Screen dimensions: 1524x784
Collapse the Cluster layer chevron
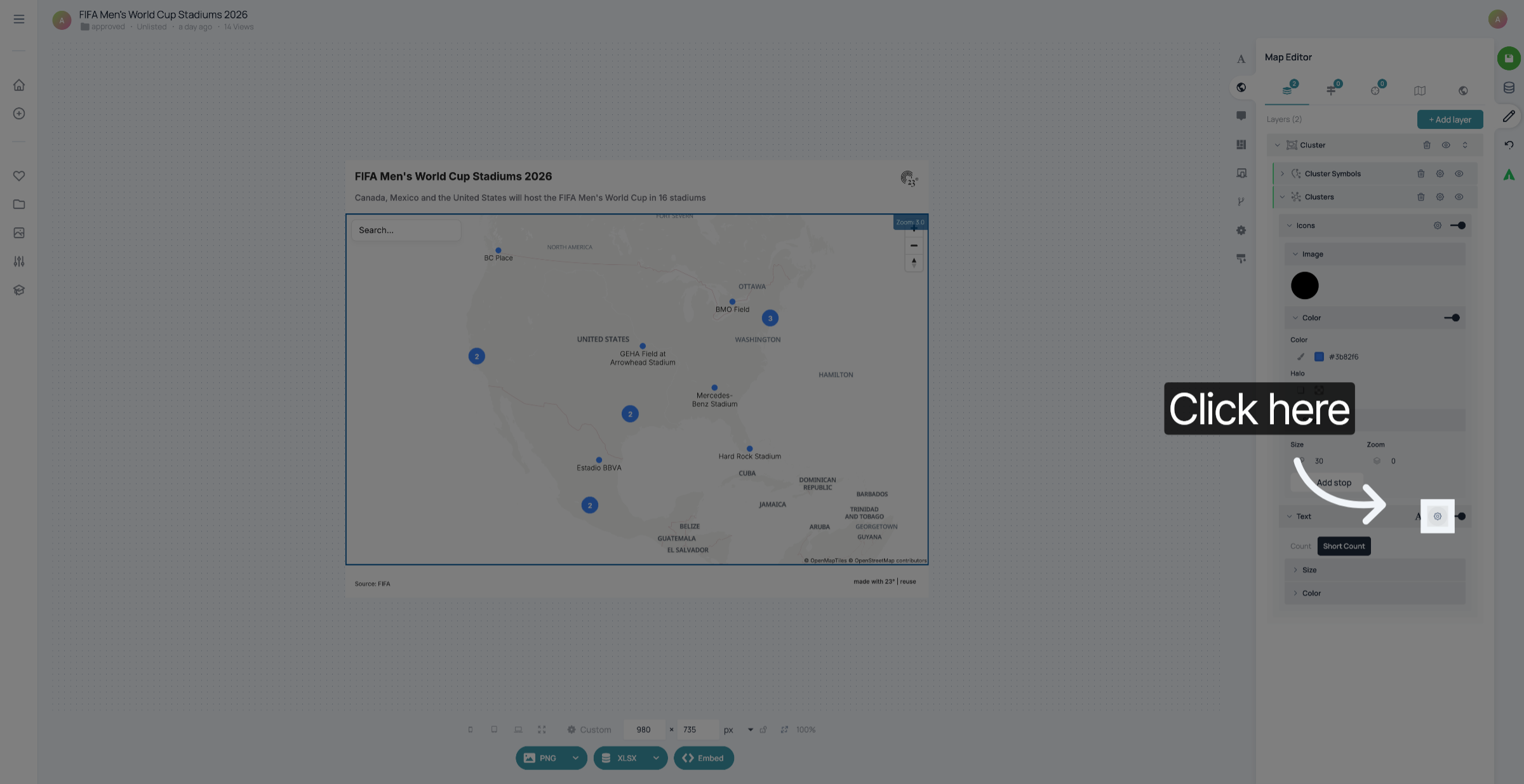(1278, 145)
